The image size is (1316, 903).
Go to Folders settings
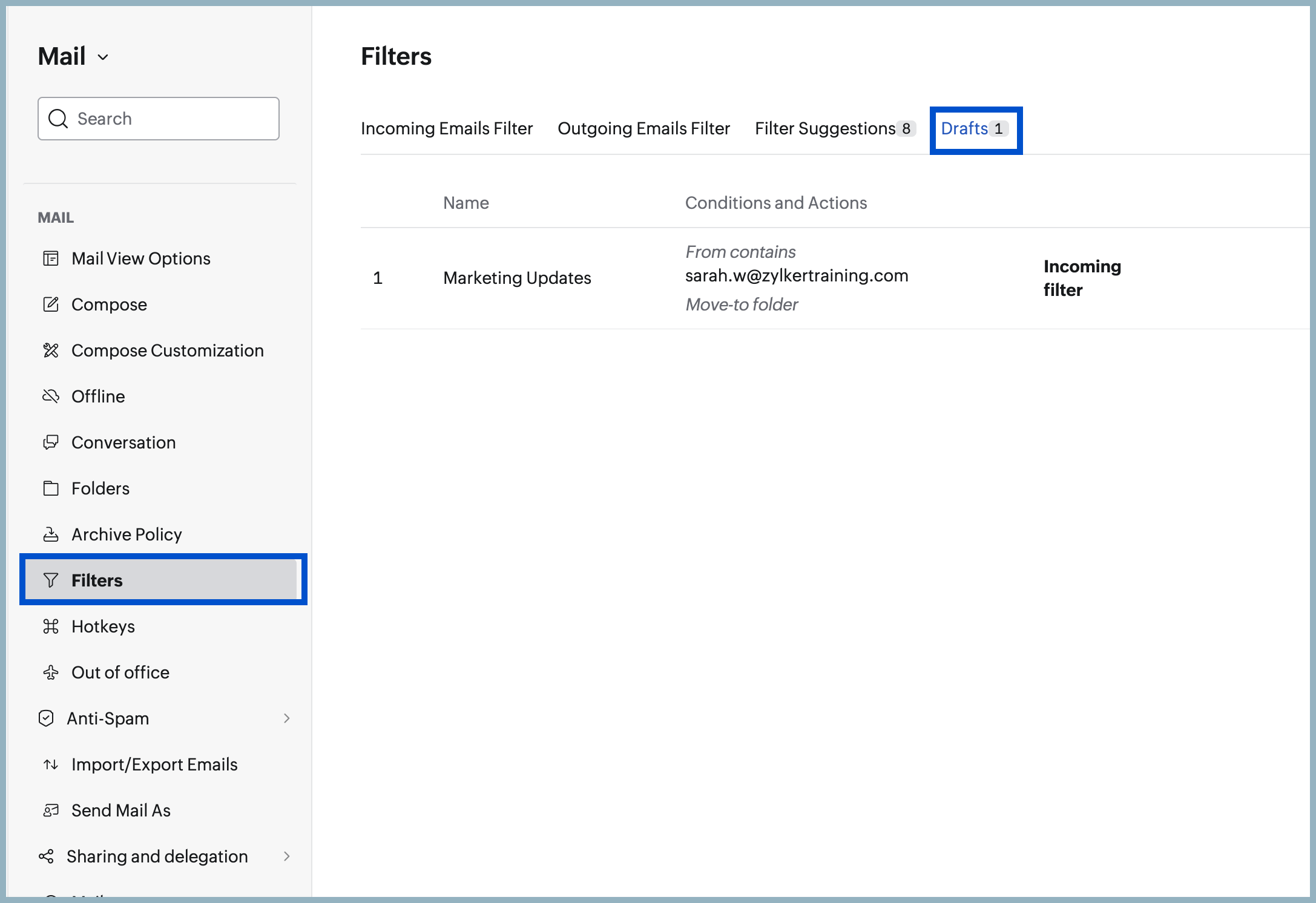point(100,488)
